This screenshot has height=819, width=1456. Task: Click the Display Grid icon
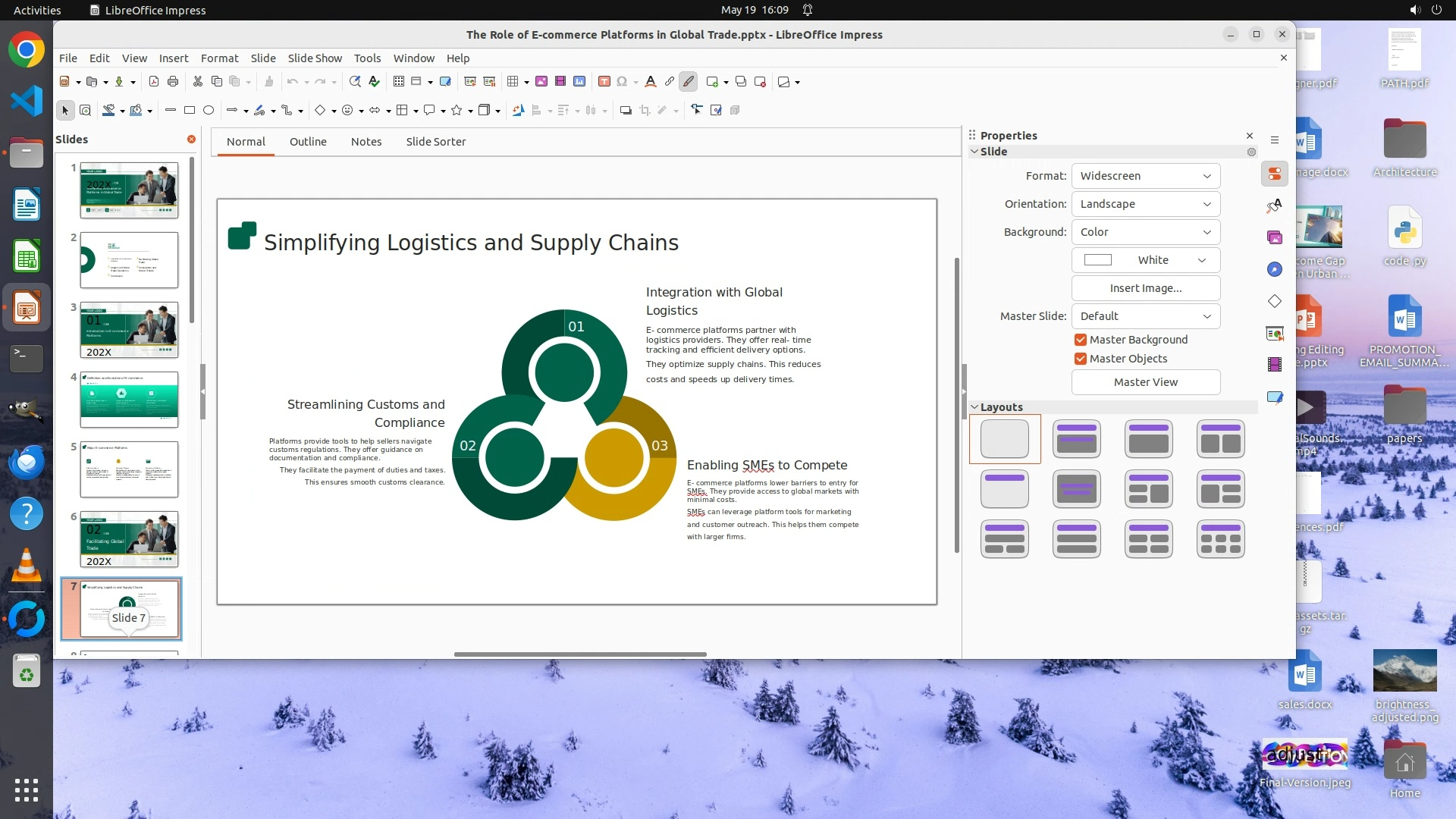pos(398,82)
